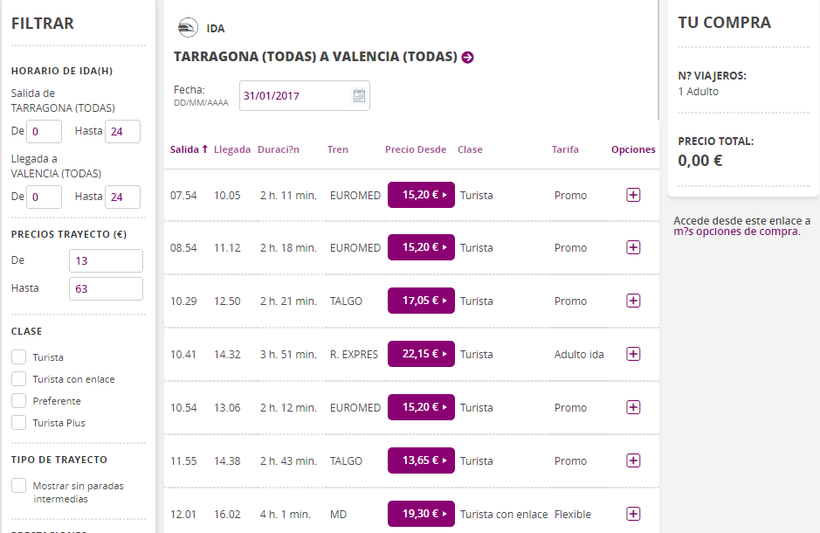Expand options for the 10.29 TALGO train

click(633, 300)
